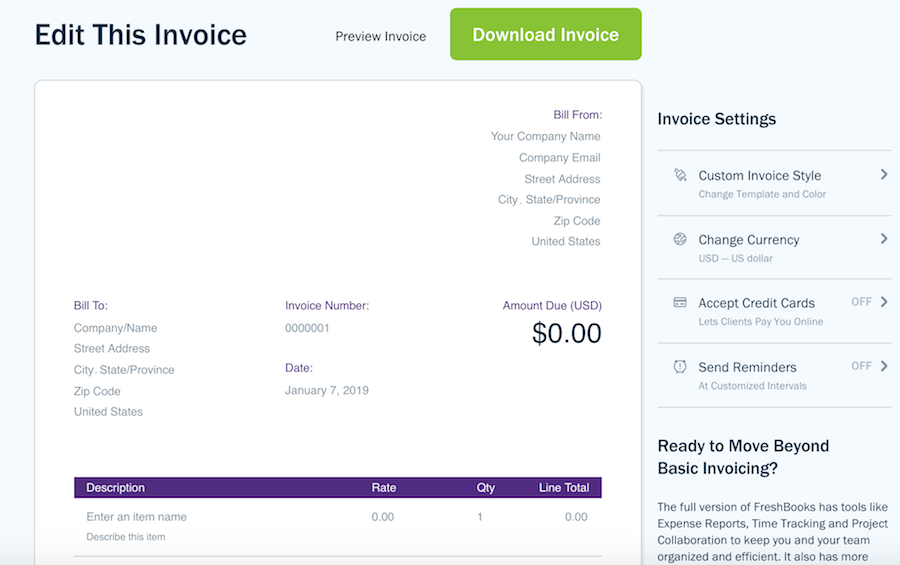900x565 pixels.
Task: Click the Bill To Company/Name field
Action: [x=115, y=328]
